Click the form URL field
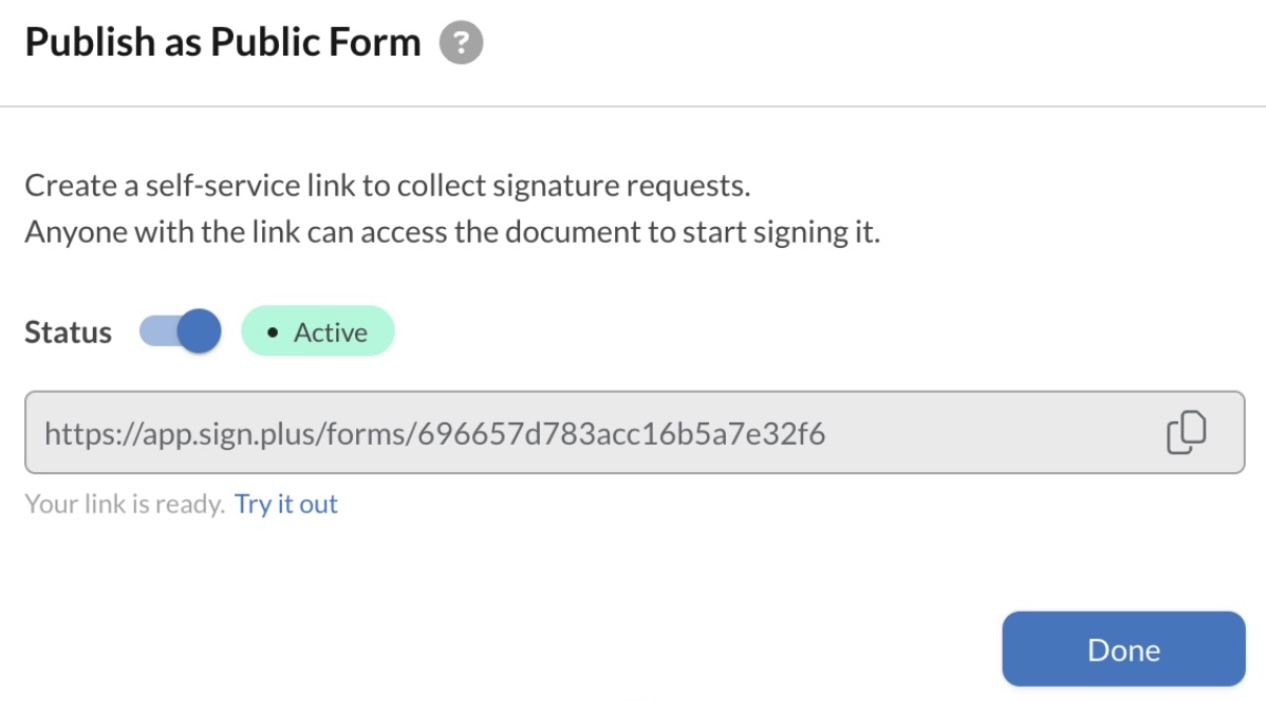 coord(600,433)
